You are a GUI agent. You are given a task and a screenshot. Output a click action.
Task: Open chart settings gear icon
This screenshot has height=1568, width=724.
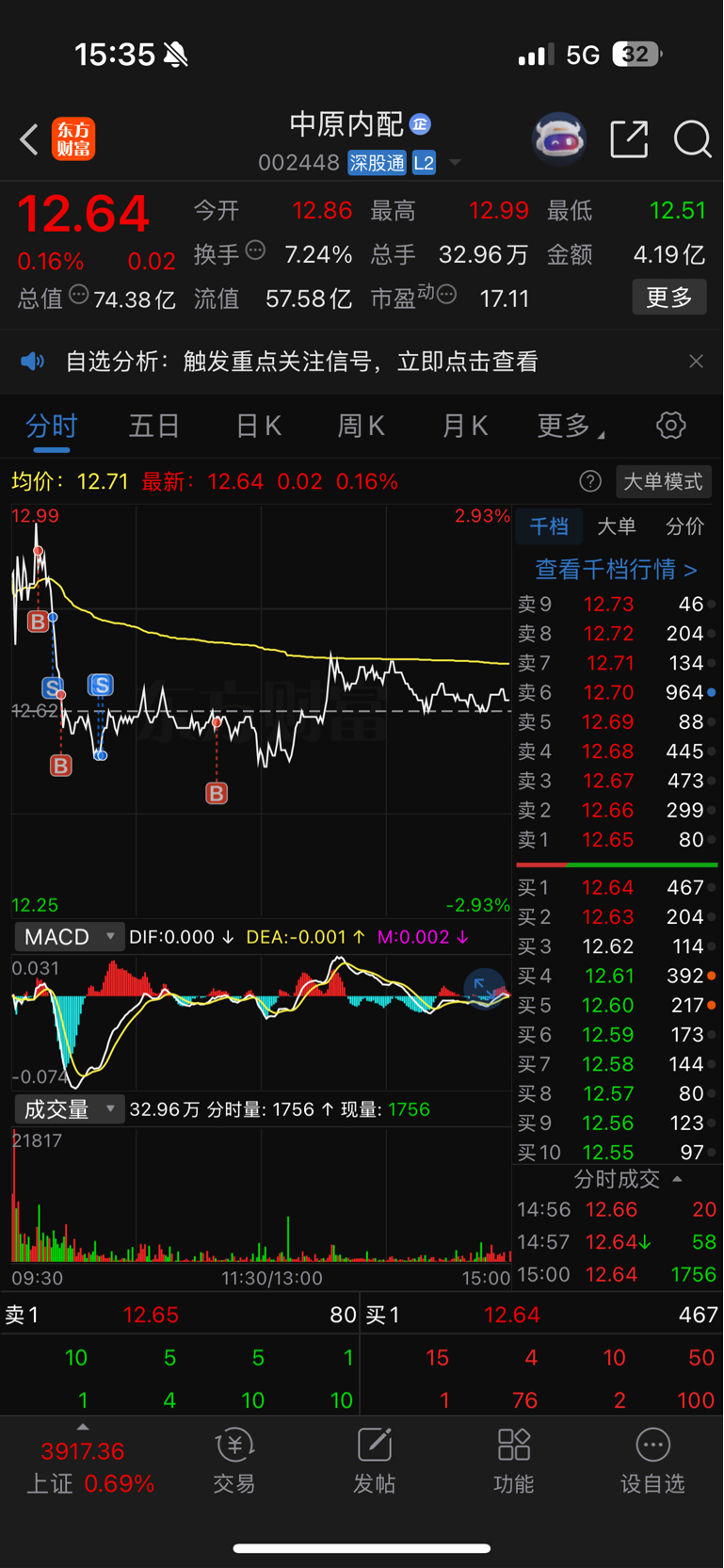click(670, 426)
